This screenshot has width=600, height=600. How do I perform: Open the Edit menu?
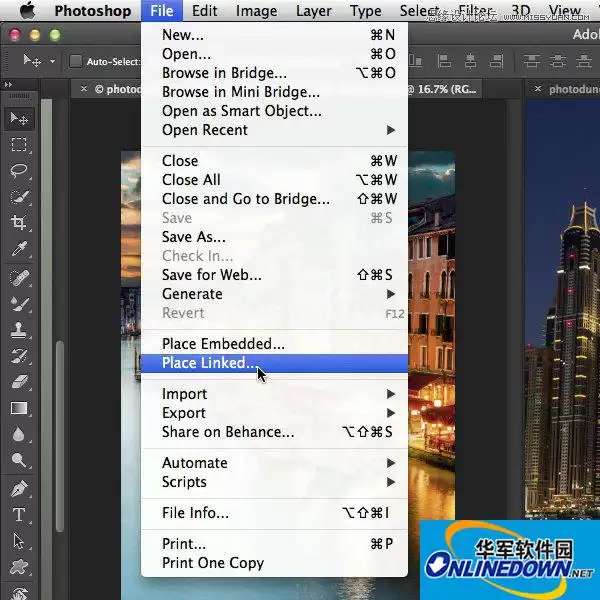(204, 11)
